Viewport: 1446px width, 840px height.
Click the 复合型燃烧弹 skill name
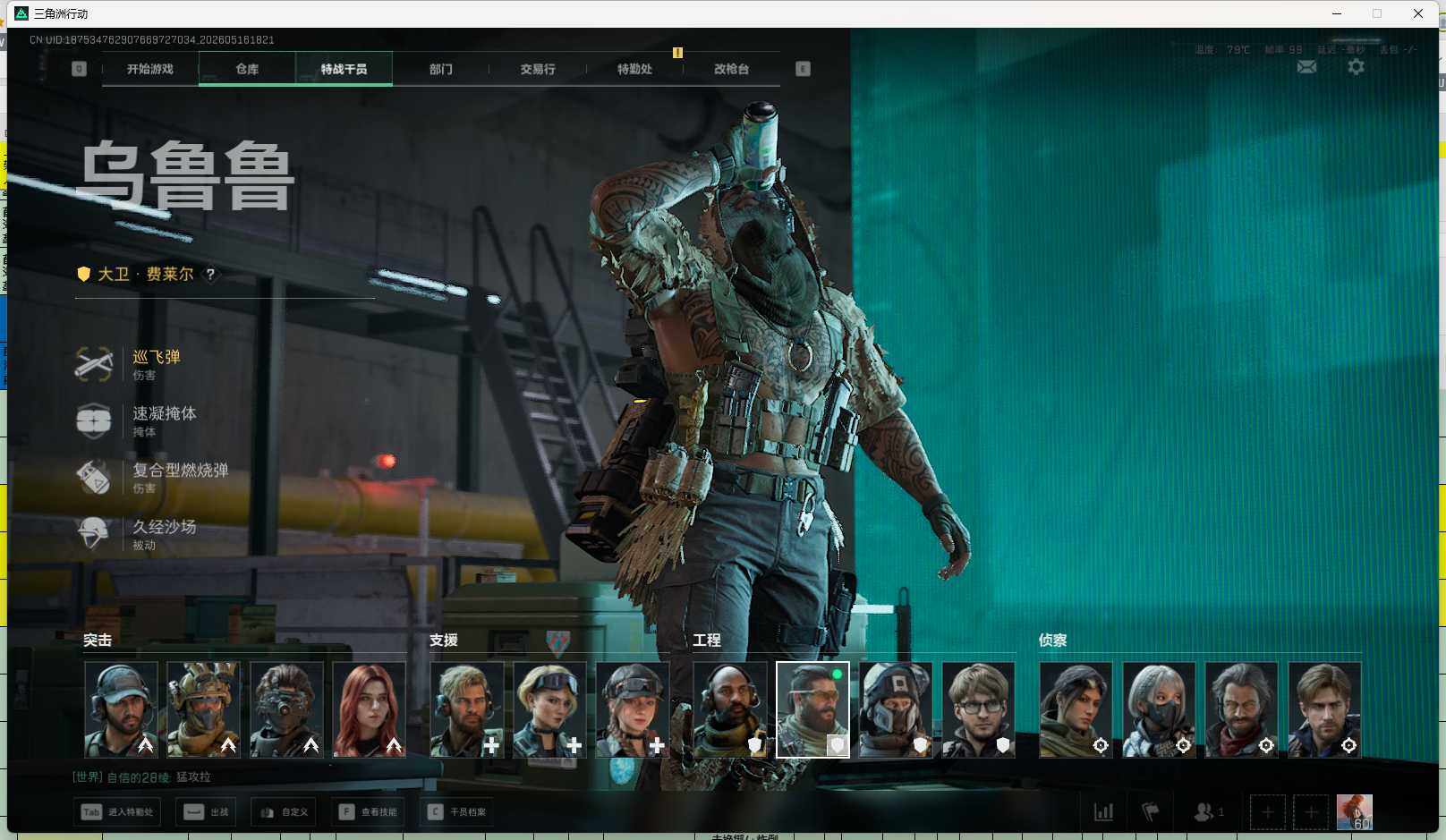coord(181,470)
